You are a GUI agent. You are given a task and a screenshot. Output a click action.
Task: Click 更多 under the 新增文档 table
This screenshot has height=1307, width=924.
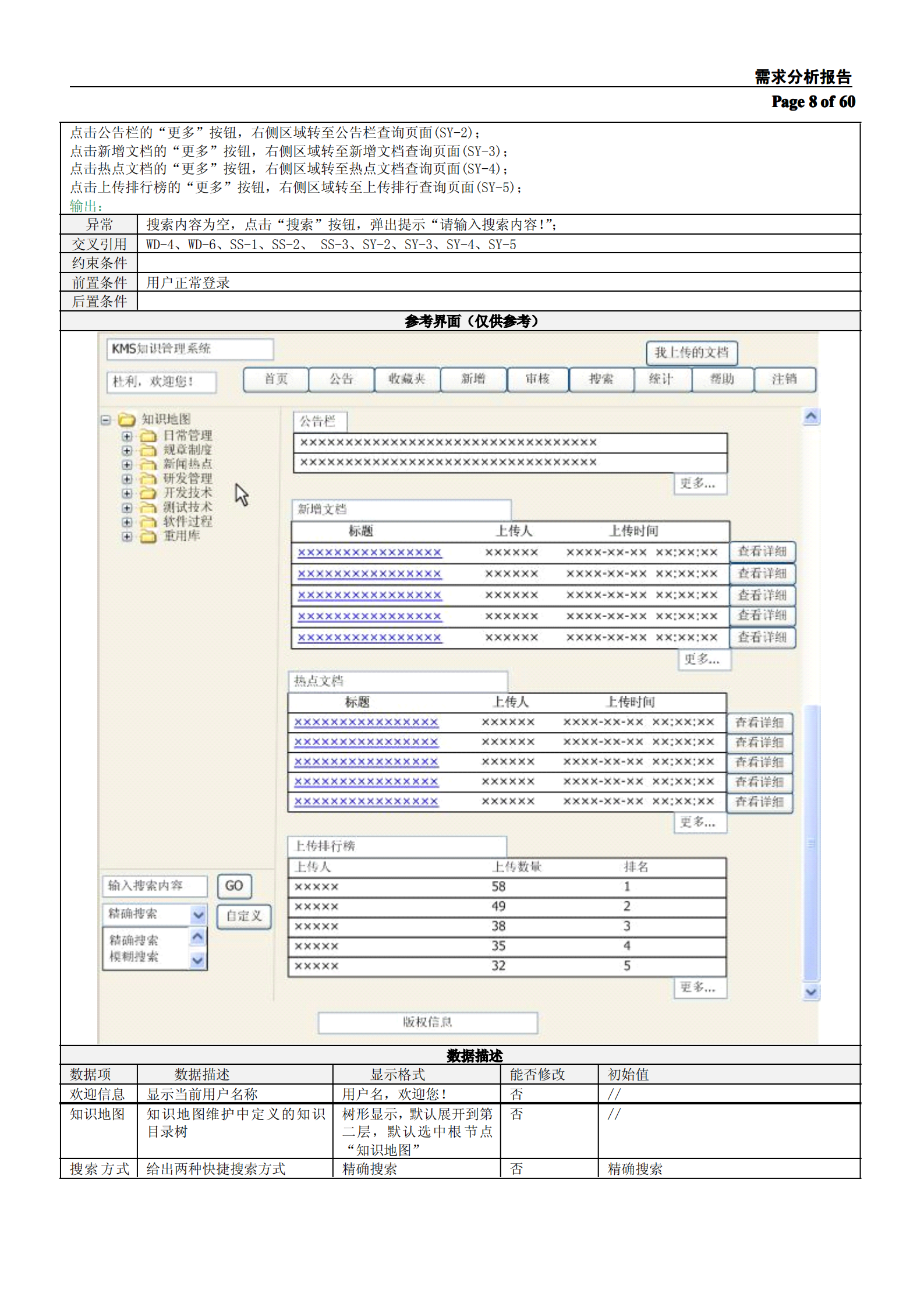point(704,660)
